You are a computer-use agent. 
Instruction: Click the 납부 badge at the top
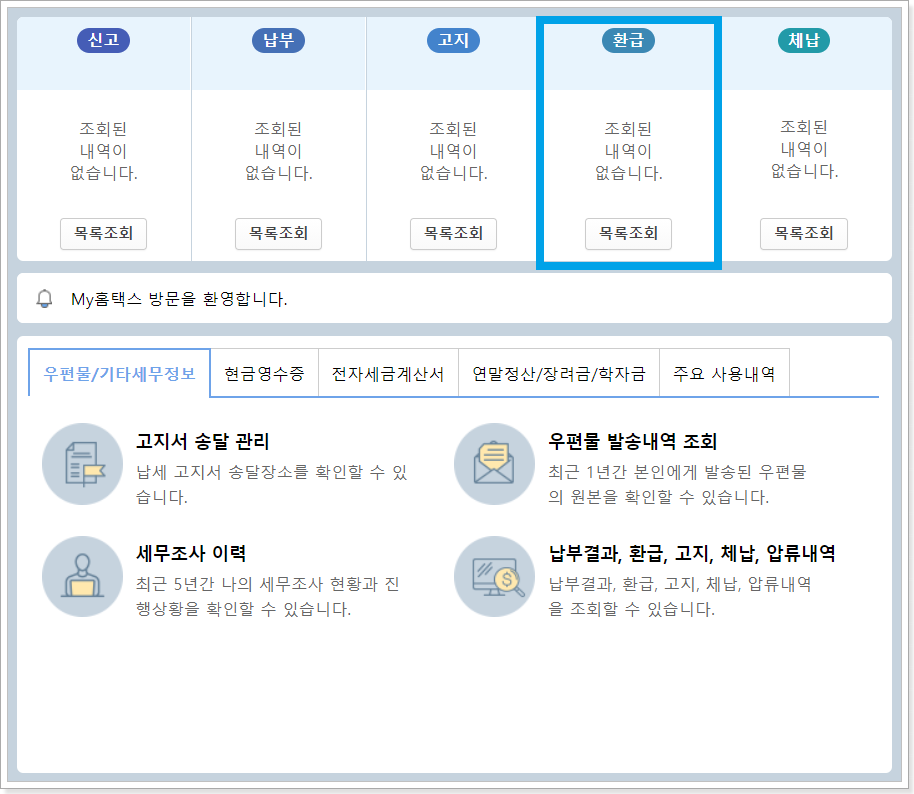278,40
